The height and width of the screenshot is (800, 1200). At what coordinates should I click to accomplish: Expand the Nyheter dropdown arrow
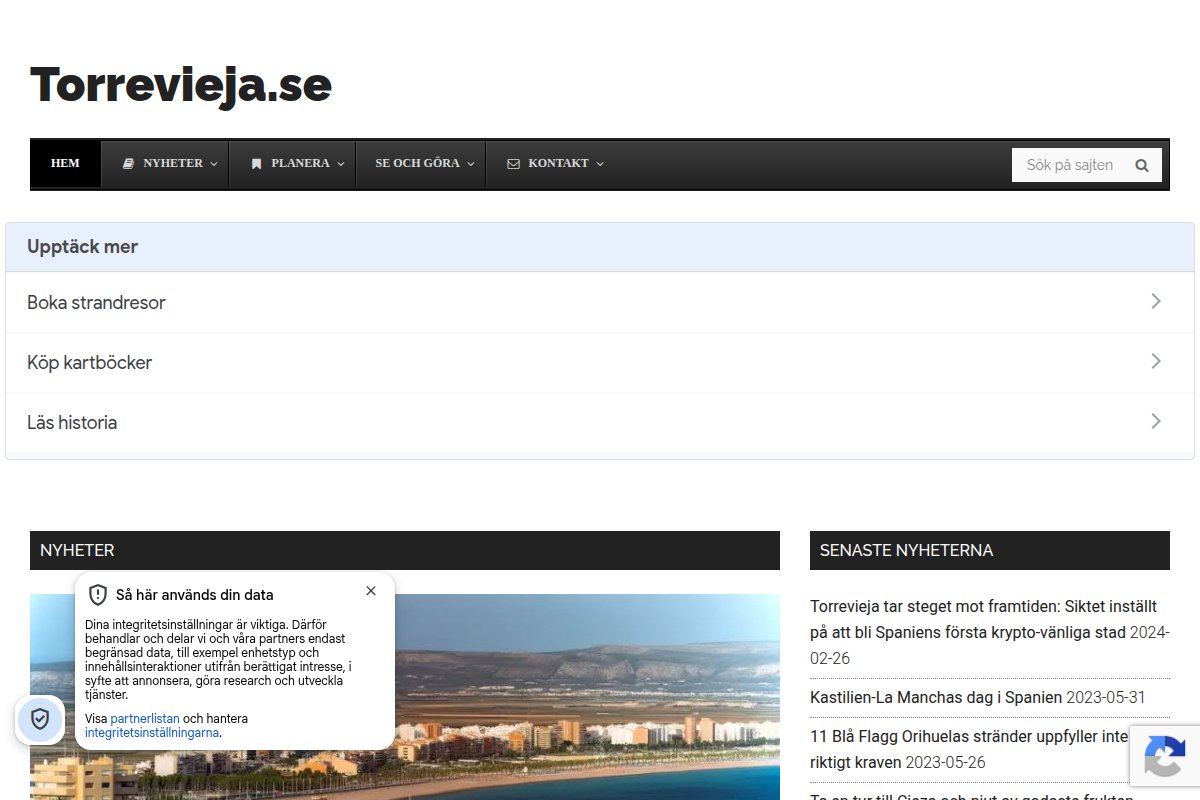point(213,164)
